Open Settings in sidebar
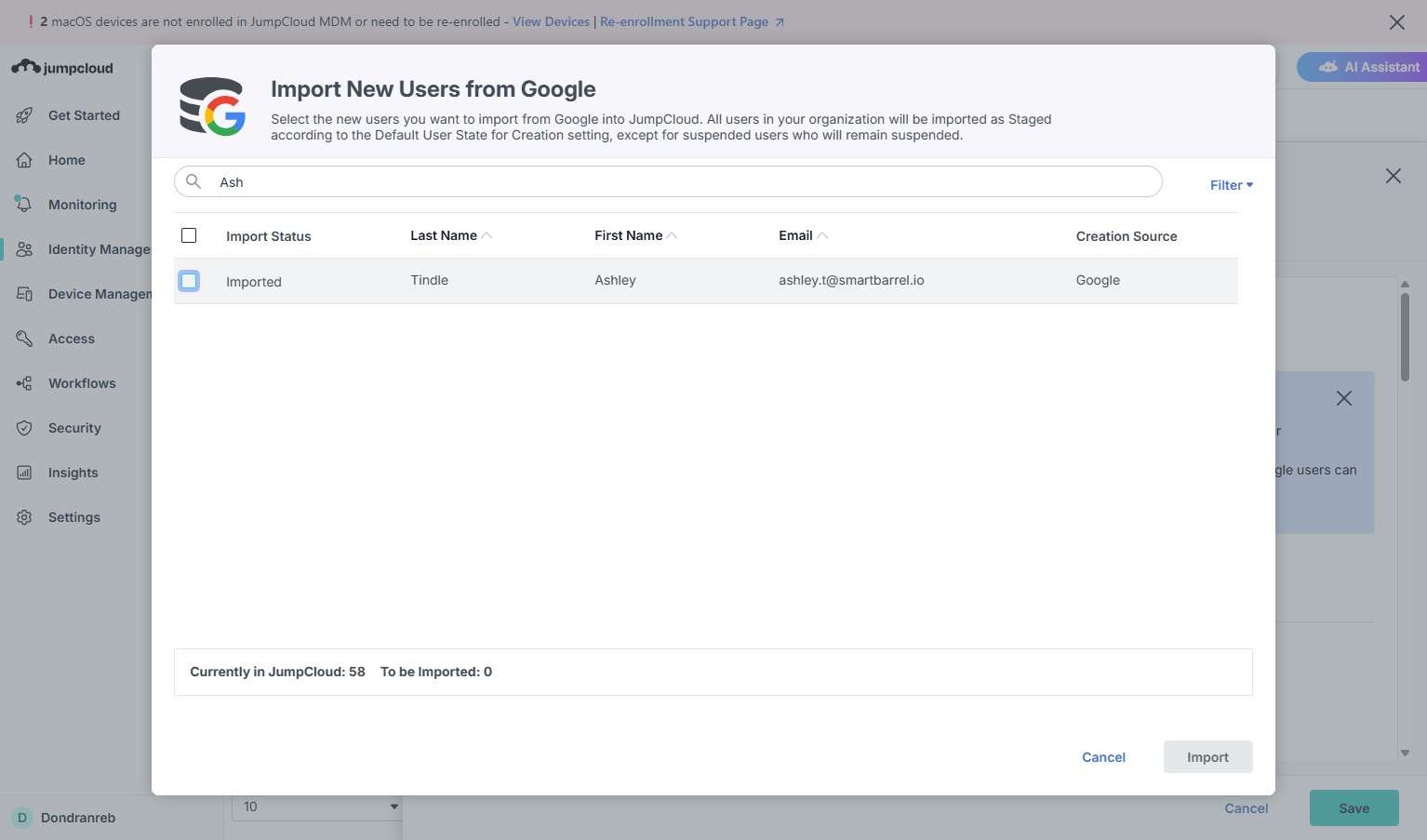1427x840 pixels. pyautogui.click(x=74, y=517)
